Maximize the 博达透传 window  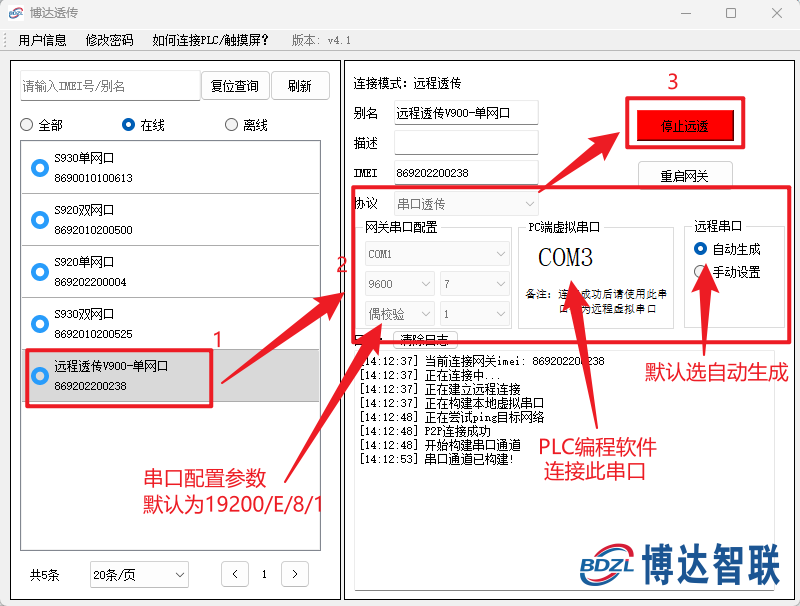tap(731, 13)
